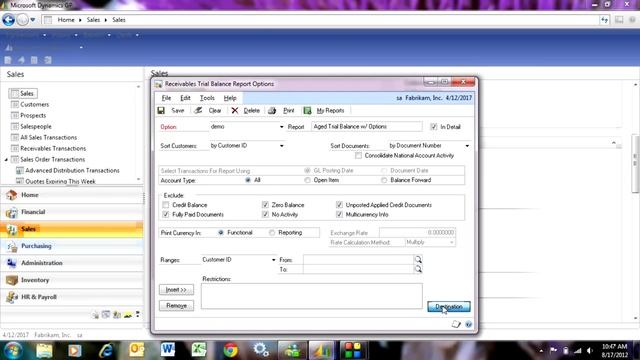Select Prospects in navigation list

tap(33, 116)
